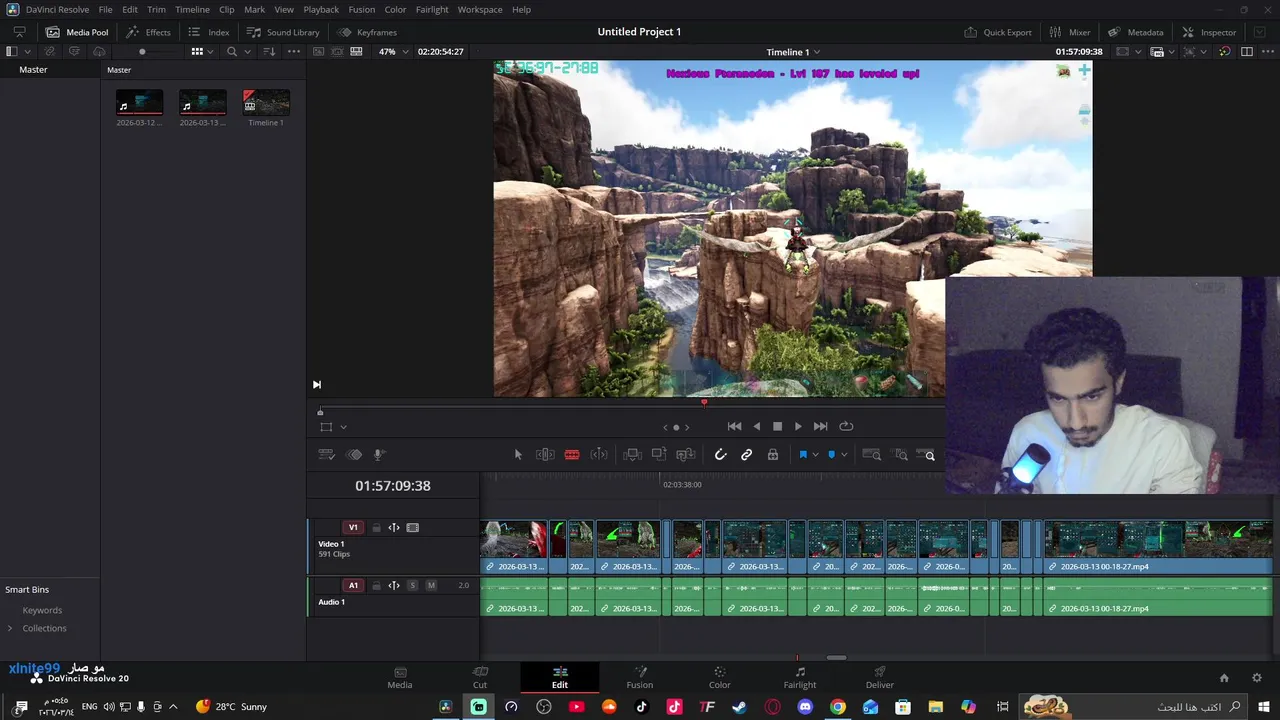Image resolution: width=1280 pixels, height=720 pixels.
Task: Click the blue Flag icon
Action: (x=802, y=454)
